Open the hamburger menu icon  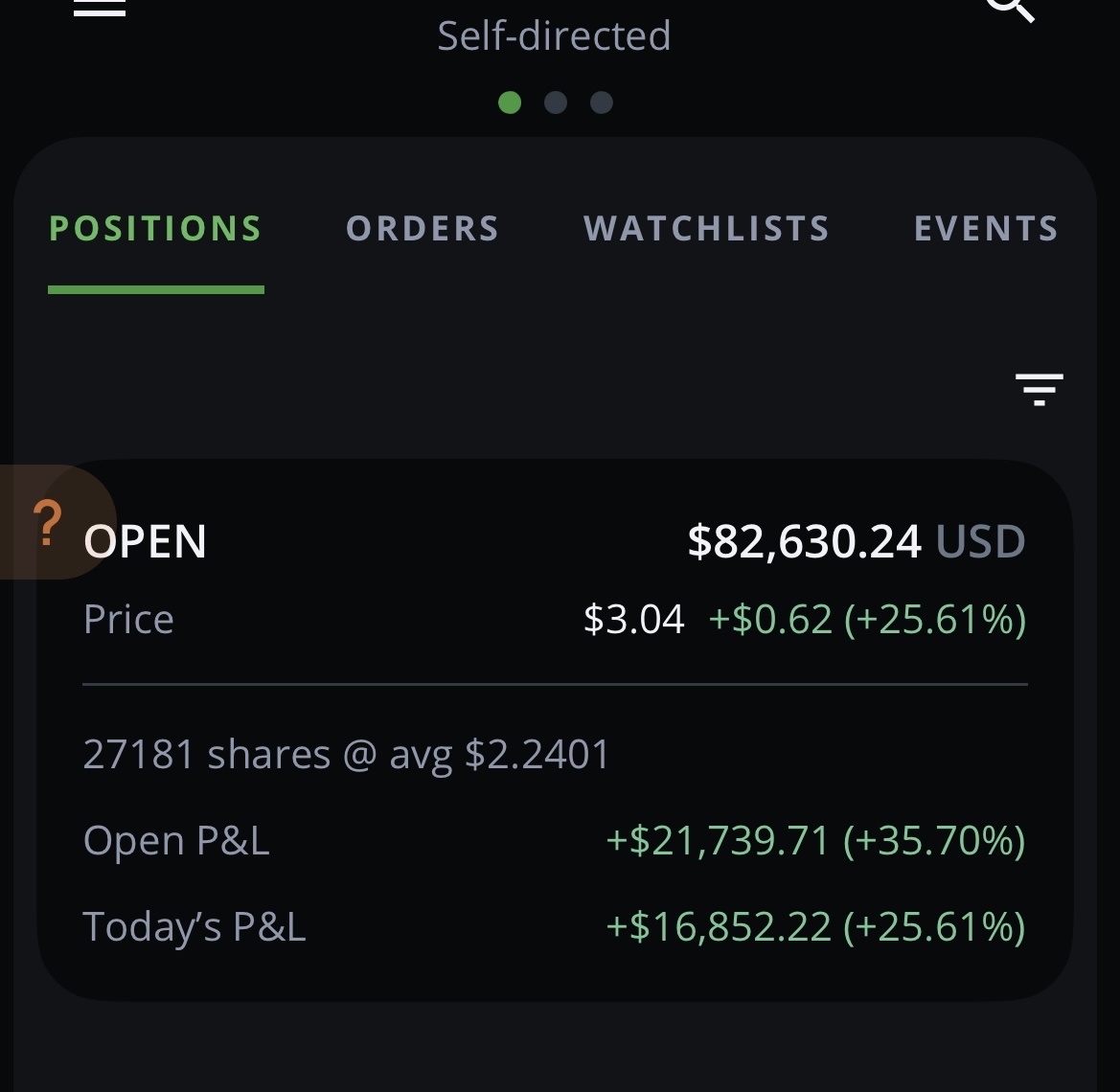coord(100,8)
